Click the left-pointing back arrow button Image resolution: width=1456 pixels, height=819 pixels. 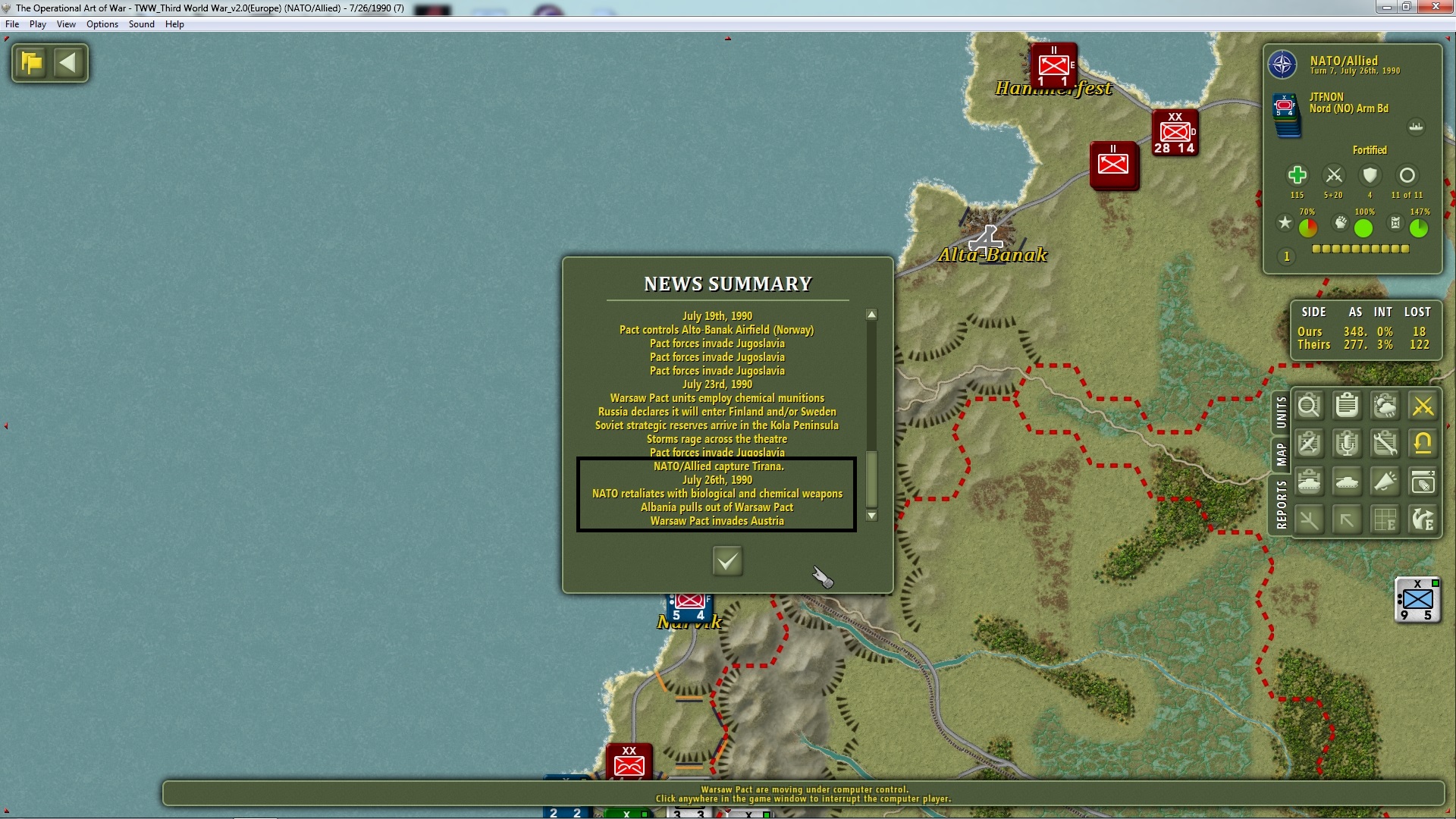point(68,62)
